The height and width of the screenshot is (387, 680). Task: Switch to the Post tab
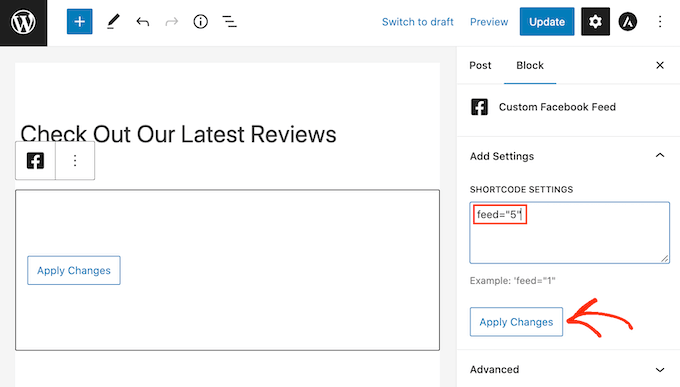click(x=480, y=65)
